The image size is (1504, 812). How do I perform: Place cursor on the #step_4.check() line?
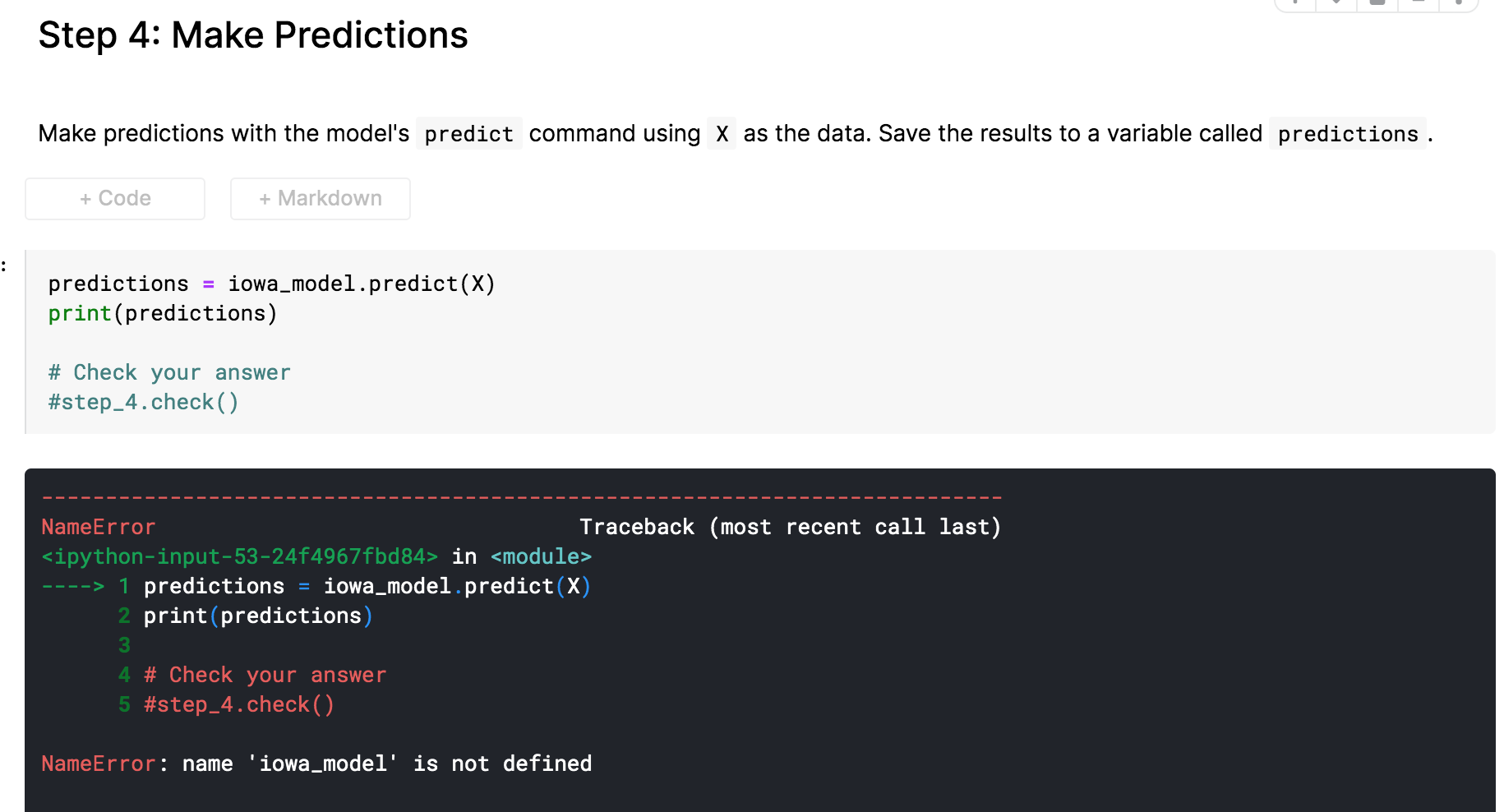tap(144, 402)
